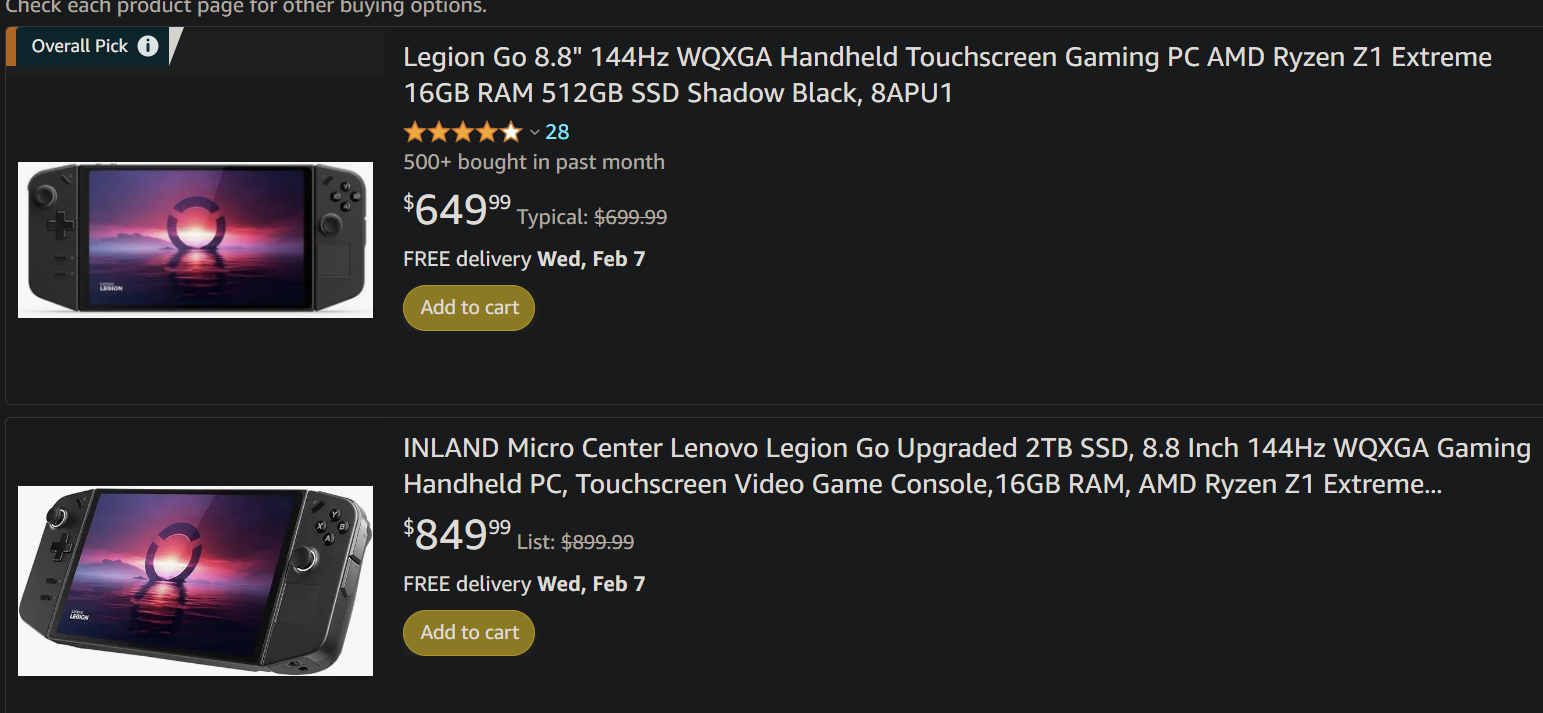Image resolution: width=1543 pixels, height=713 pixels.
Task: Click the five-star rating icons
Action: coord(462,132)
